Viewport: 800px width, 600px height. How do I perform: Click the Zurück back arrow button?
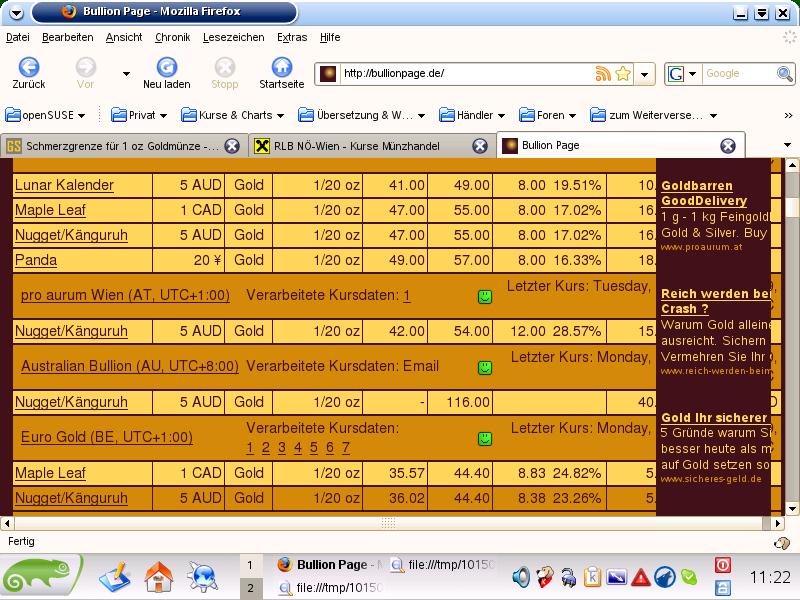(28, 68)
